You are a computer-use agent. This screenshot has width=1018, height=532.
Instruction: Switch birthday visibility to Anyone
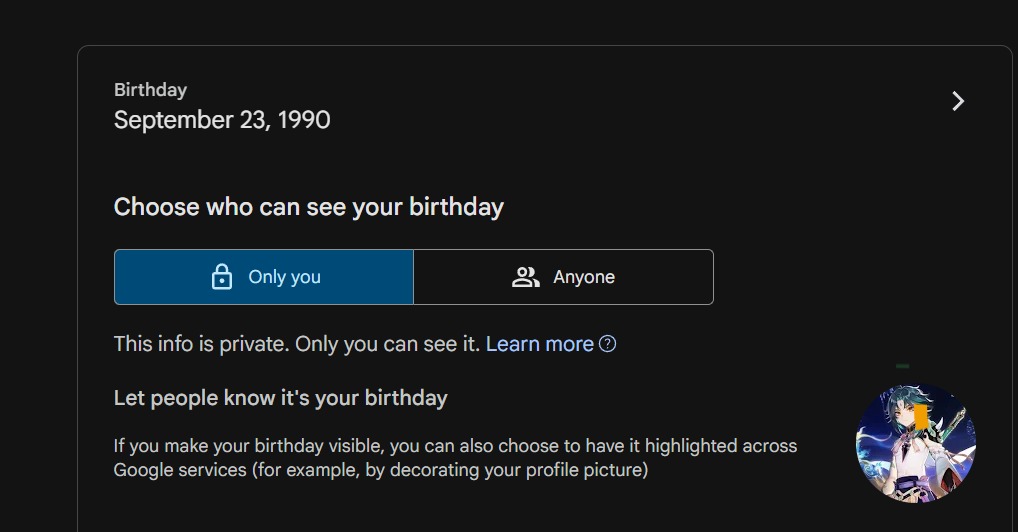564,277
